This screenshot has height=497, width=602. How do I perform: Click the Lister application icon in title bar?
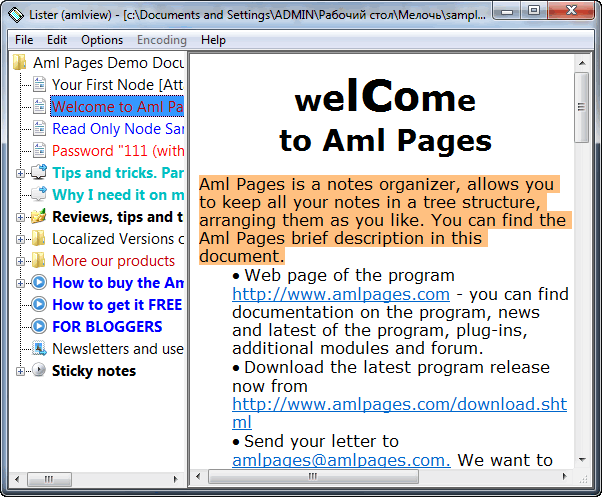(x=16, y=15)
